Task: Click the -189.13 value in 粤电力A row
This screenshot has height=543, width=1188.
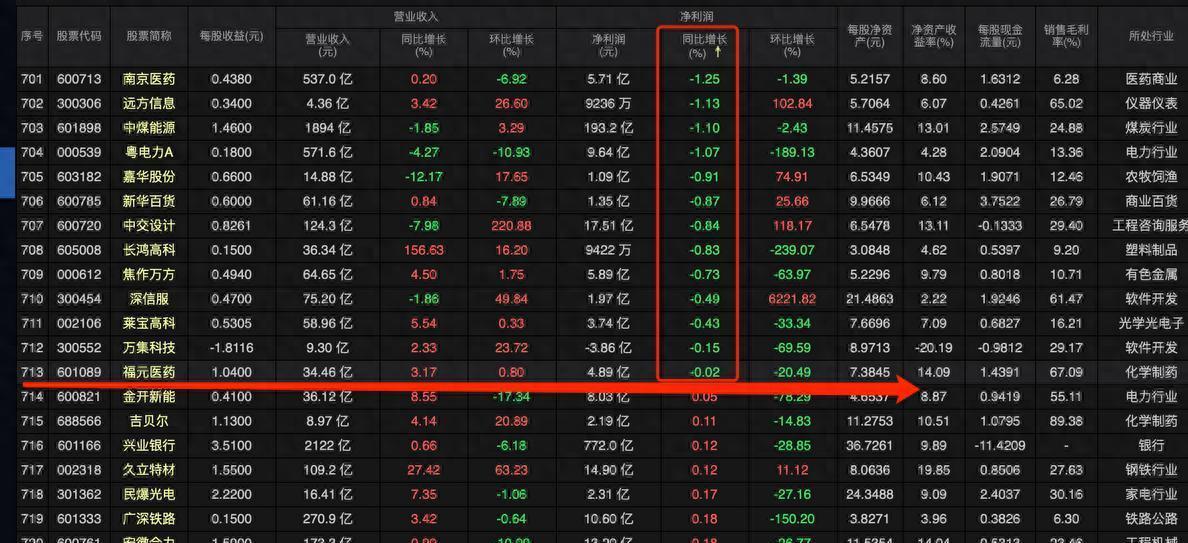Action: 792,152
